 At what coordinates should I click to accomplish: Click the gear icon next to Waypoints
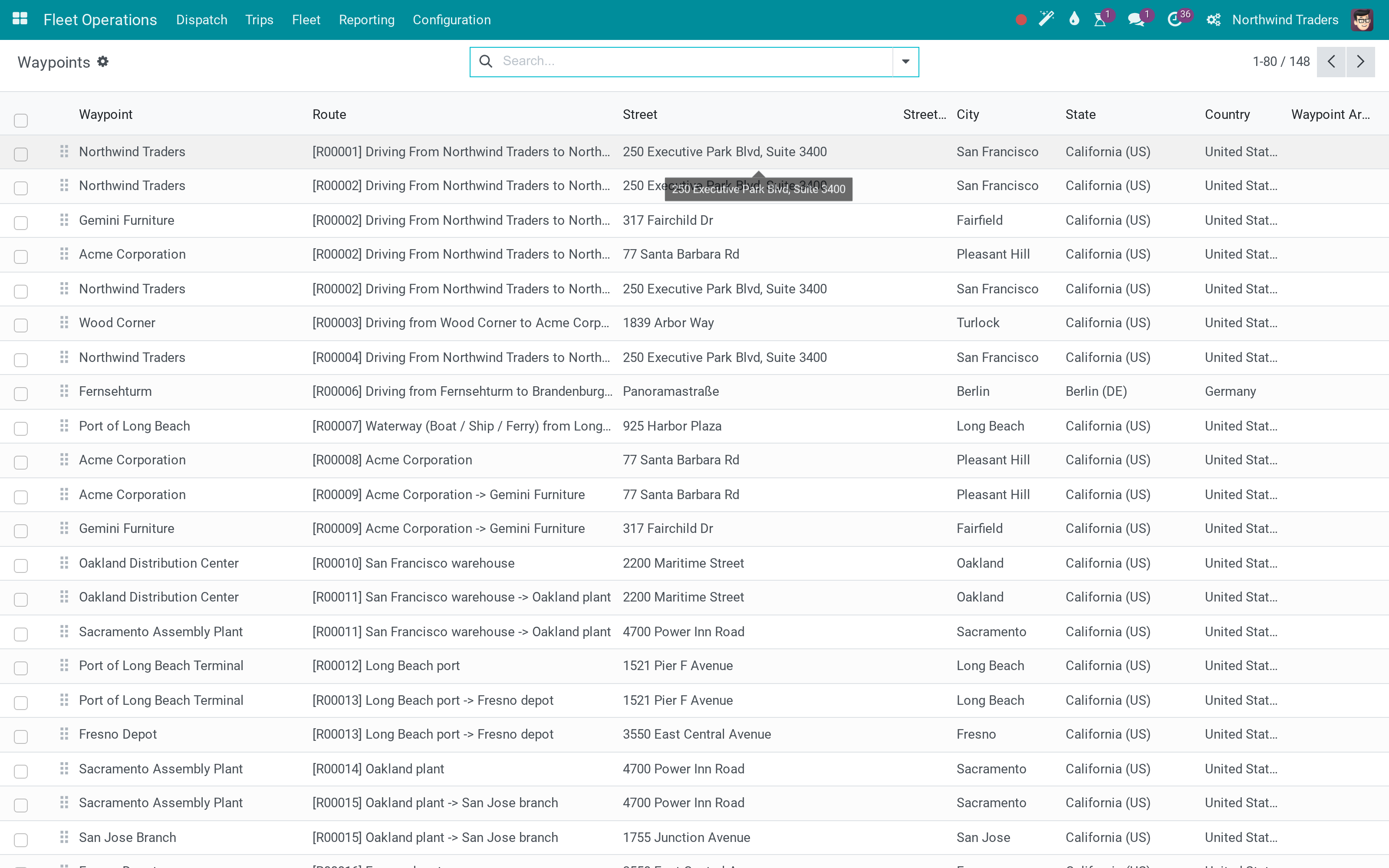pyautogui.click(x=103, y=62)
